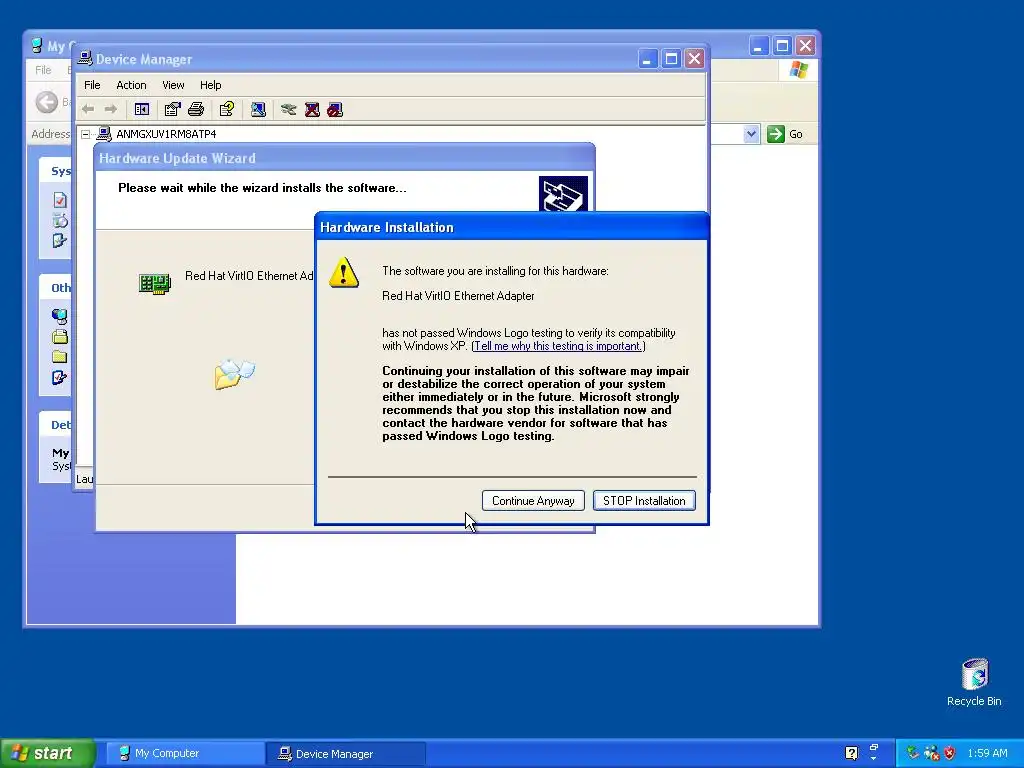Image resolution: width=1024 pixels, height=768 pixels.
Task: Click the Hardware Update Wizard title bar
Action: click(345, 158)
